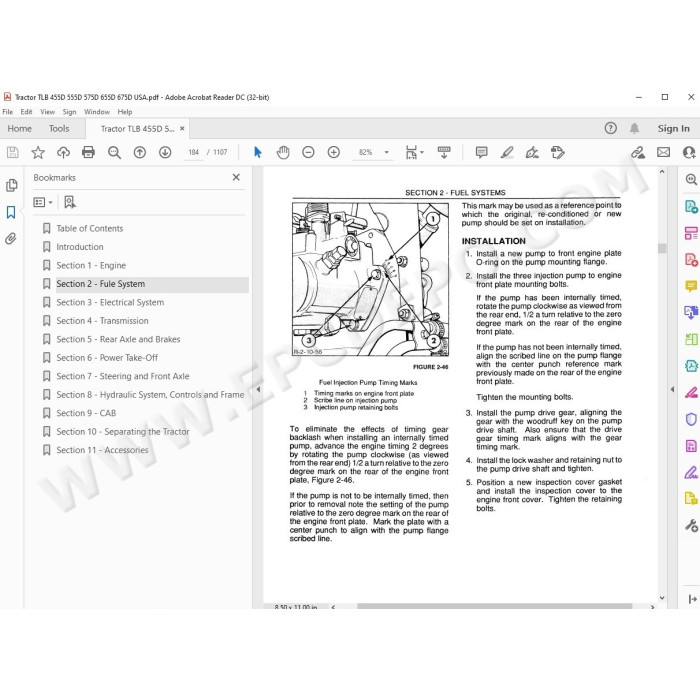700x700 pixels.
Task: Click the horizontal document scrollbar
Action: coord(494,606)
